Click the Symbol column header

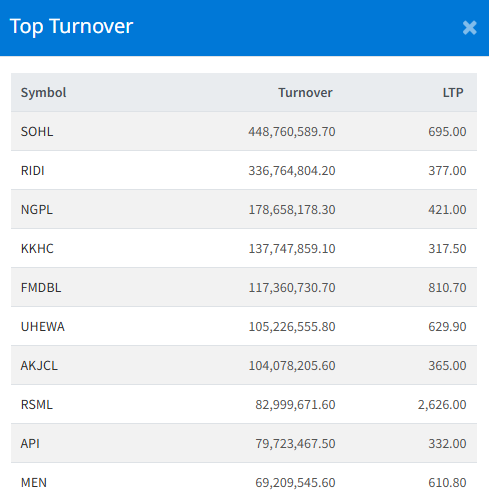point(43,93)
